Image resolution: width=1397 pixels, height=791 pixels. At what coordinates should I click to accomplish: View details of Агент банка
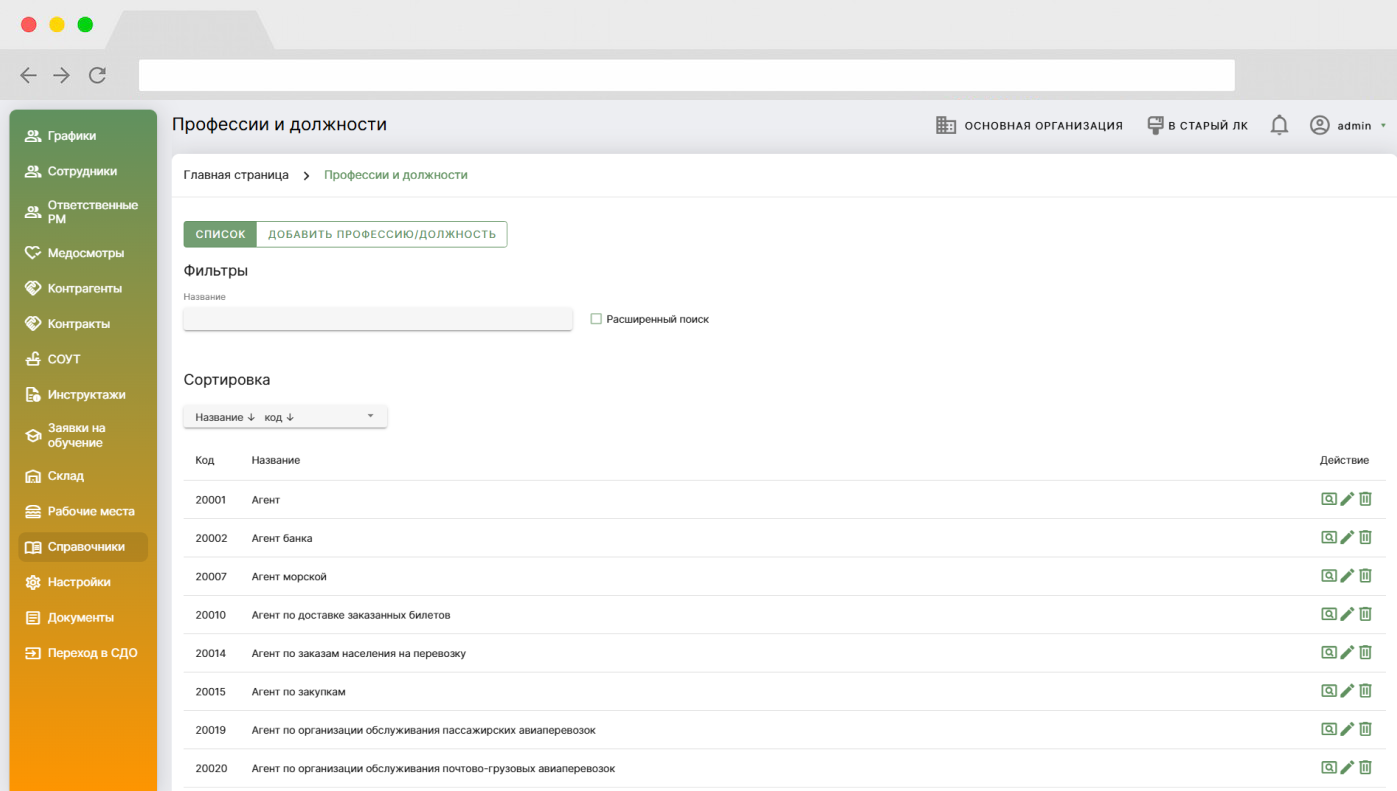(1329, 537)
